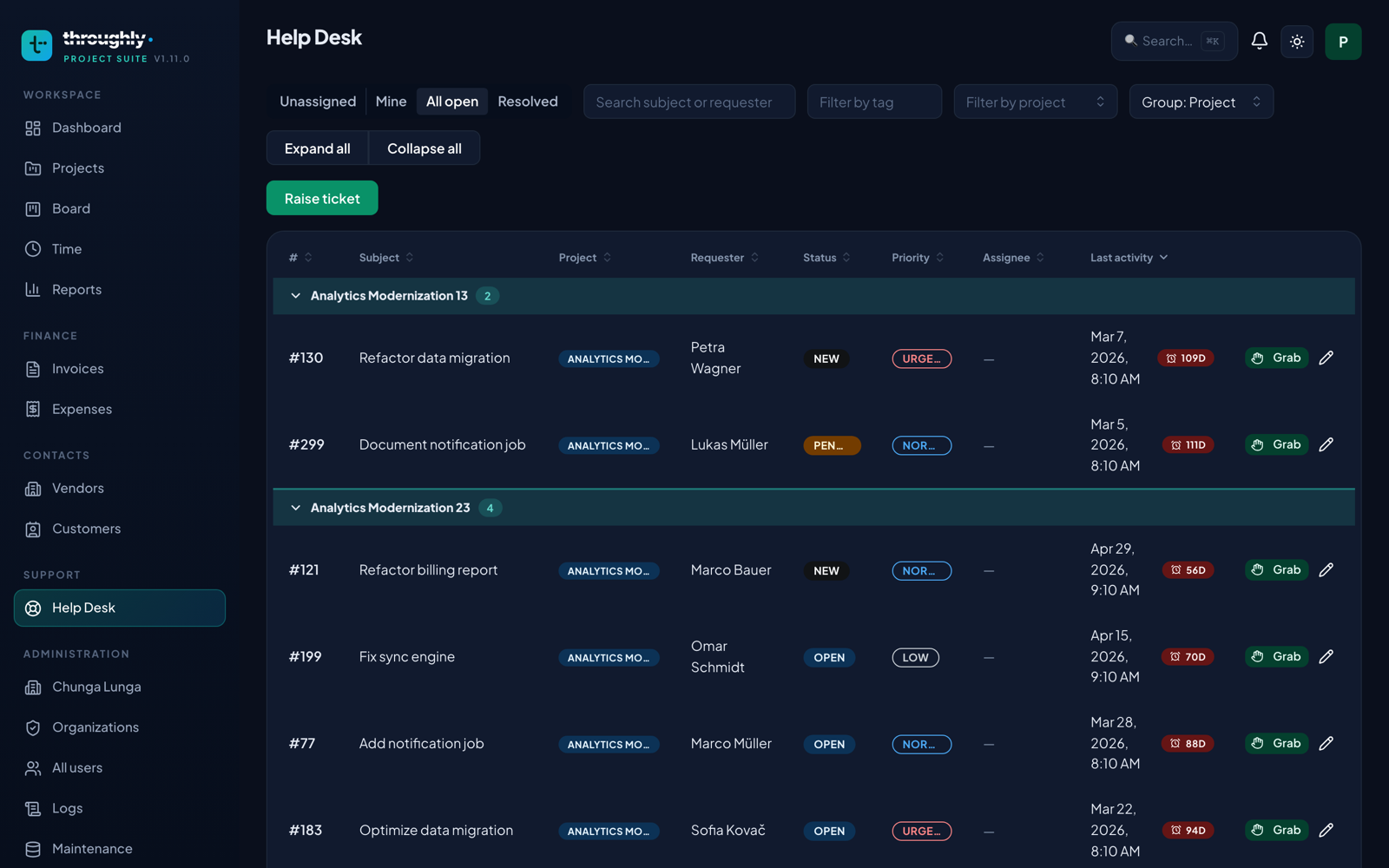Click the 94D overdue badge
1389x868 pixels.
(1188, 830)
